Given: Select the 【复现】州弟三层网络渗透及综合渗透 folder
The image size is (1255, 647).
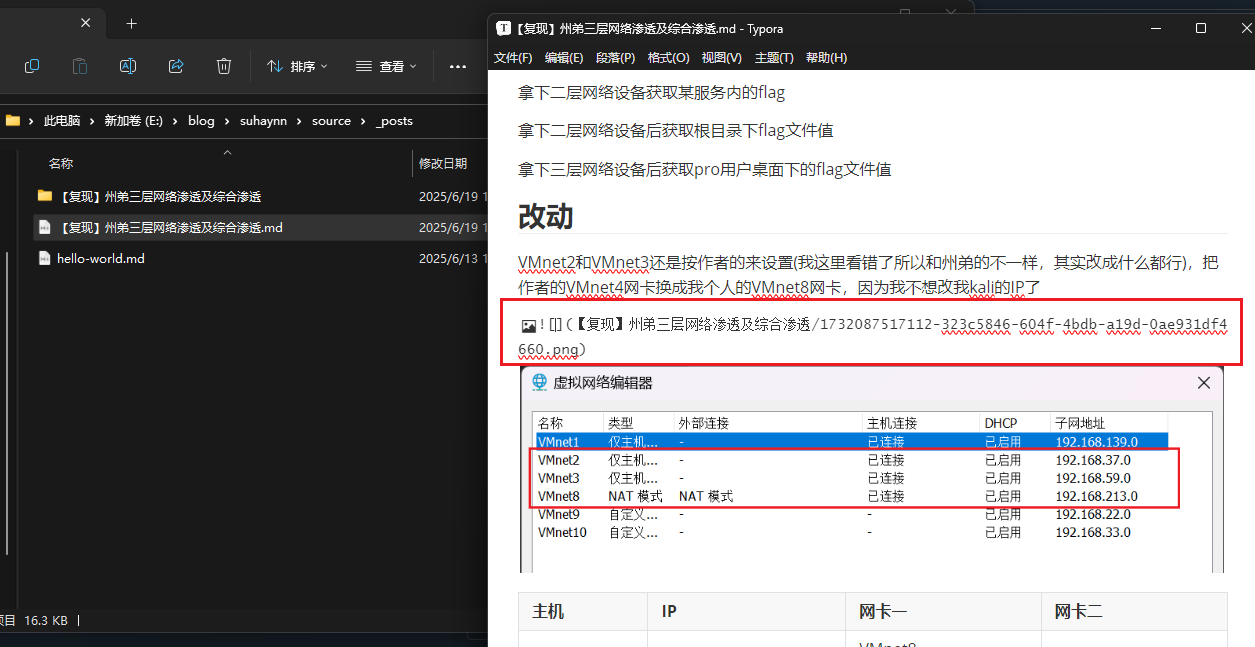Looking at the screenshot, I should pyautogui.click(x=159, y=196).
